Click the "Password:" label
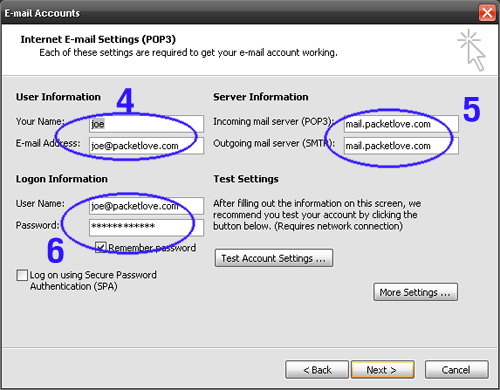 [37, 225]
